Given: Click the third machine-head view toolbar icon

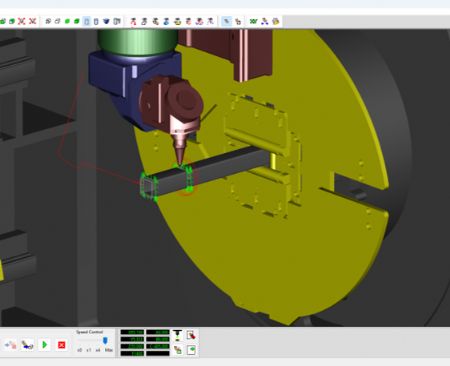Looking at the screenshot, I should click(x=155, y=21).
